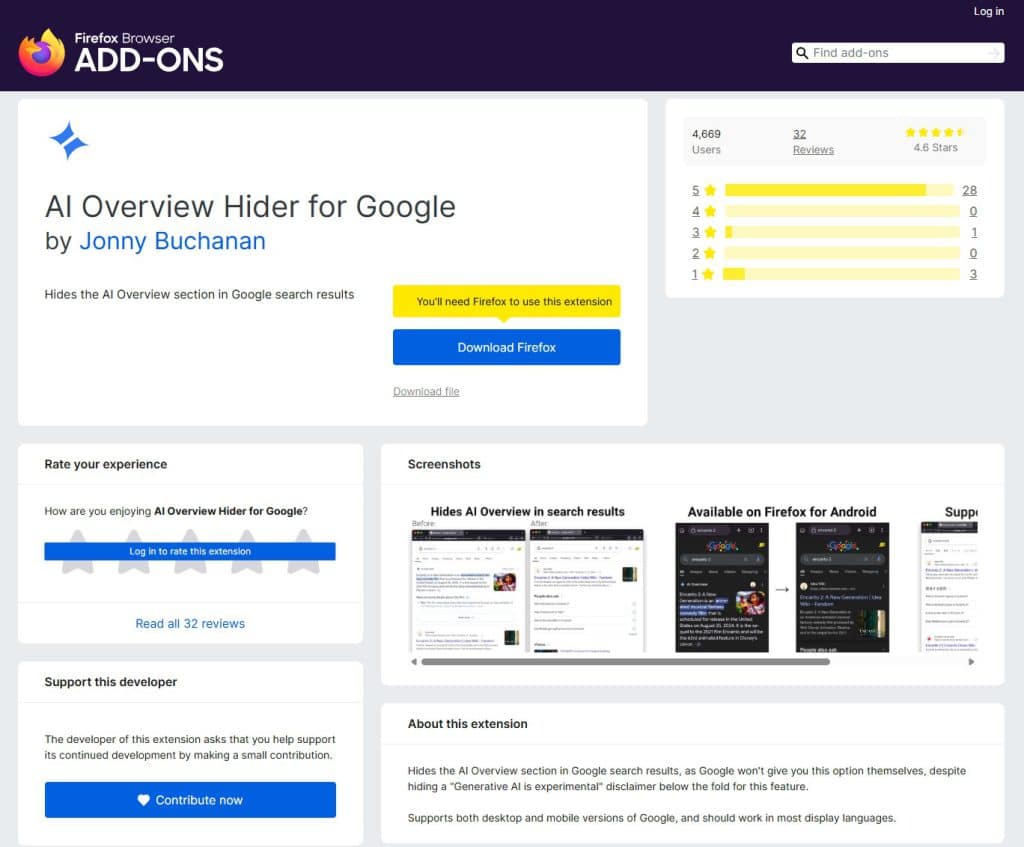The width and height of the screenshot is (1024, 847).
Task: Open the partially visible third screenshot
Action: pos(949,580)
